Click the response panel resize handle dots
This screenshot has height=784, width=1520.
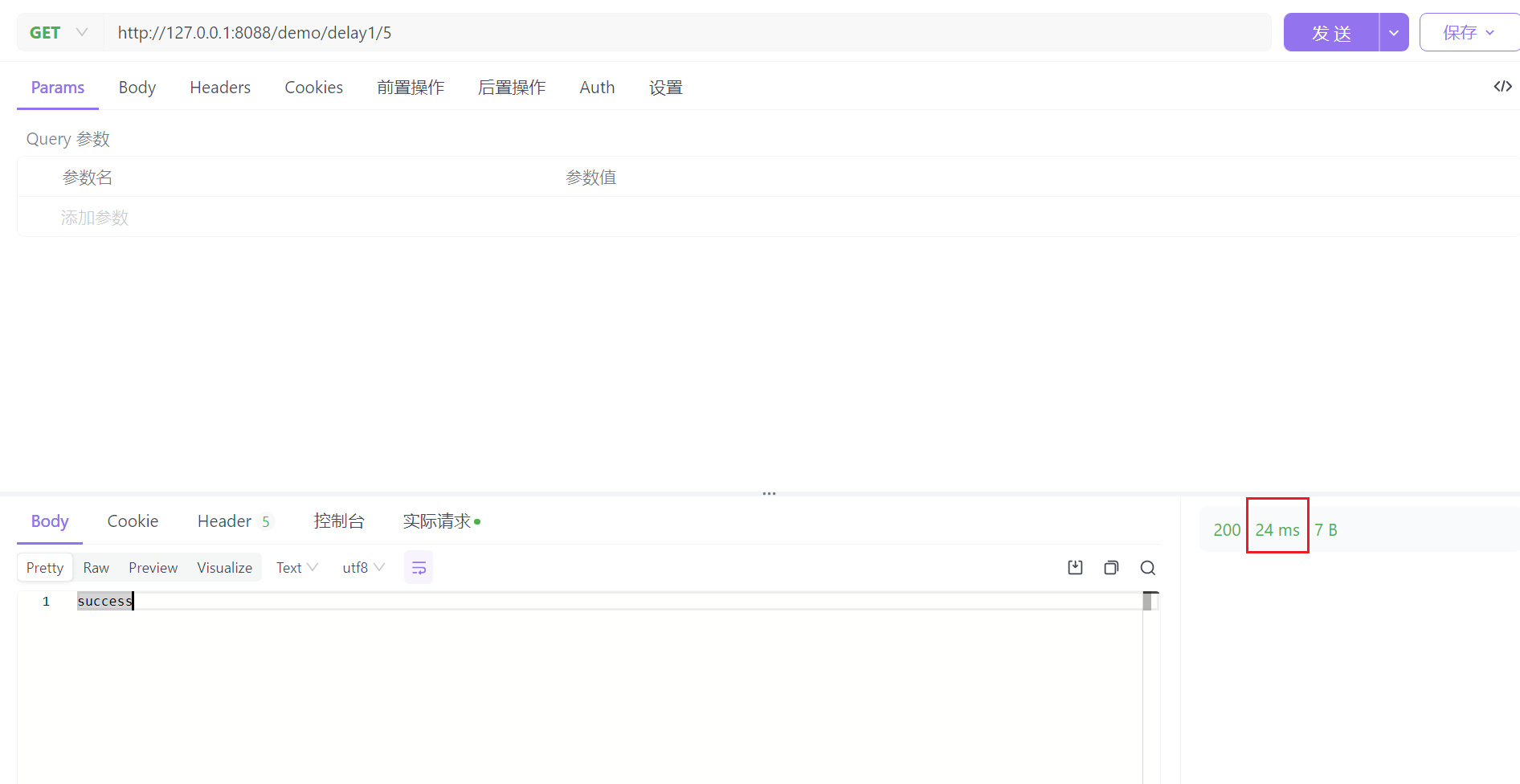click(769, 494)
